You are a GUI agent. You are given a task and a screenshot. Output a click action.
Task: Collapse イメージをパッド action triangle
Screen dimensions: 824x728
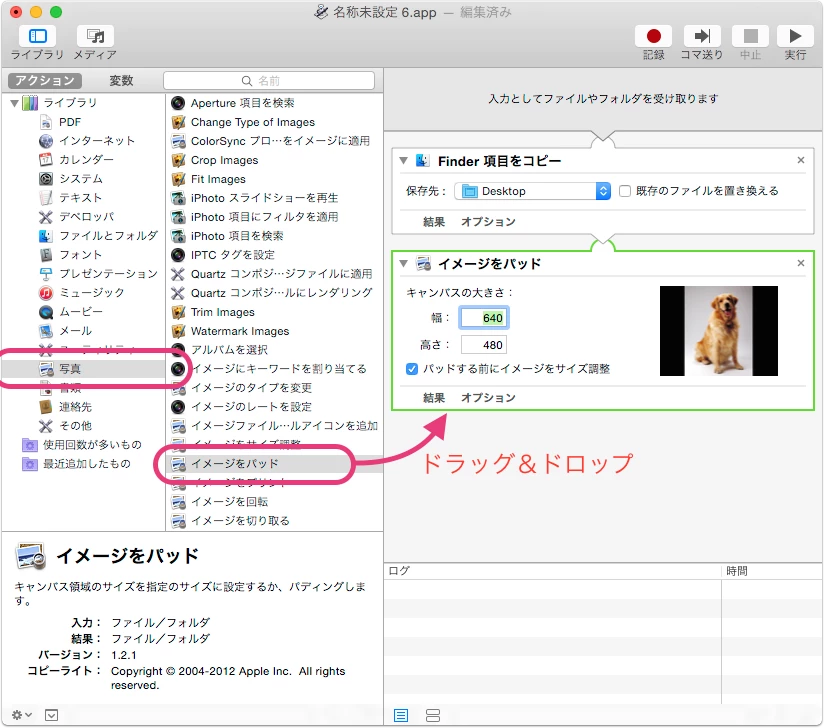[404, 263]
